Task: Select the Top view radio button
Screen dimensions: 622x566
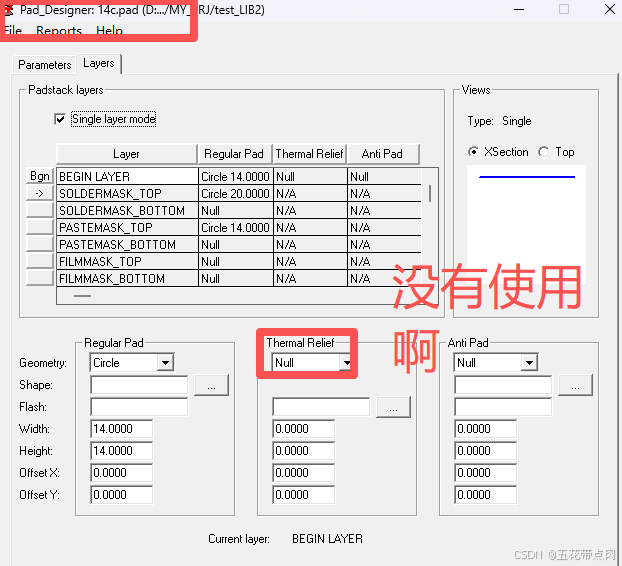Action: point(544,152)
